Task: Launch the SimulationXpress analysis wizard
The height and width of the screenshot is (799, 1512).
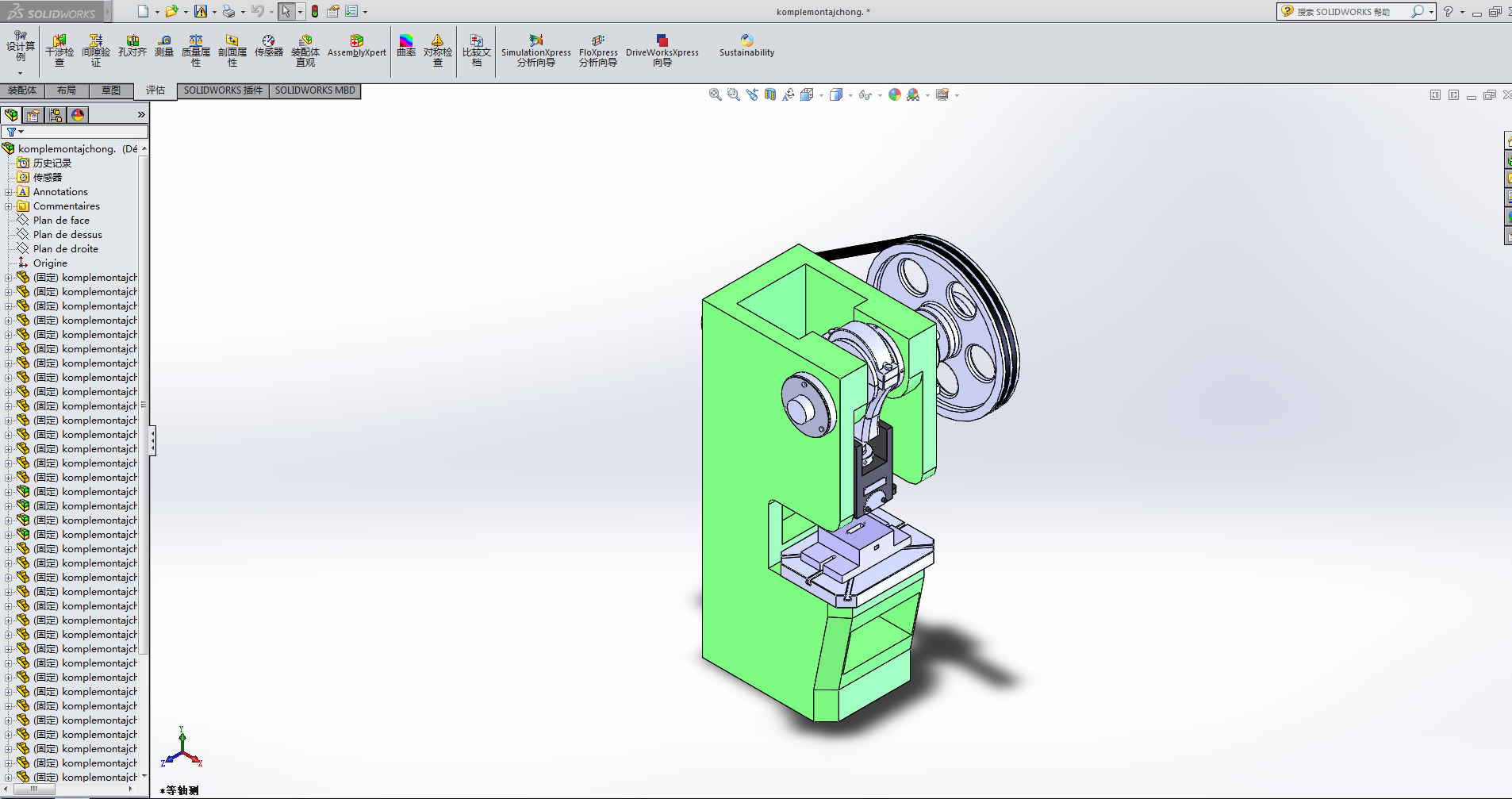Action: point(536,47)
